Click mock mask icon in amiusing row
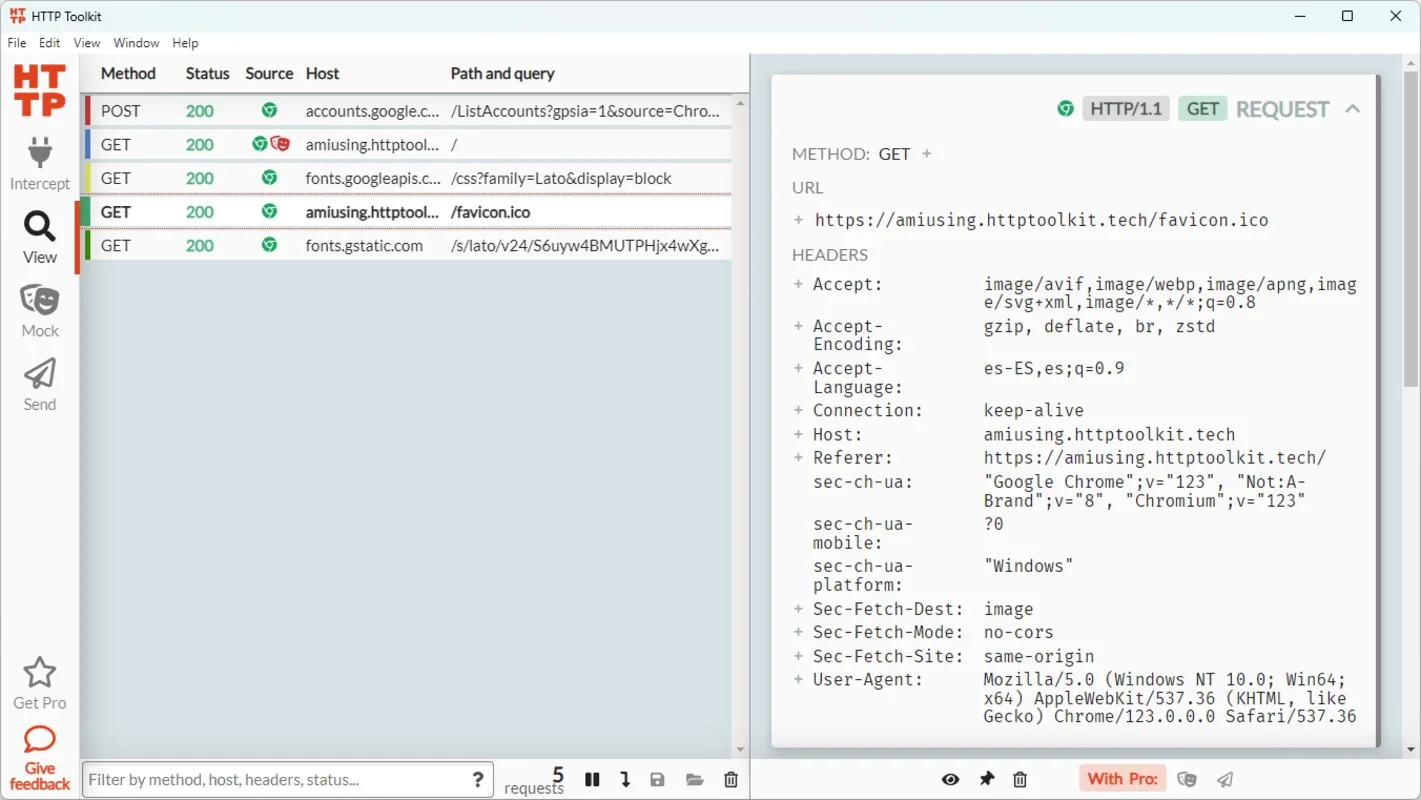This screenshot has height=800, width=1421. [280, 144]
